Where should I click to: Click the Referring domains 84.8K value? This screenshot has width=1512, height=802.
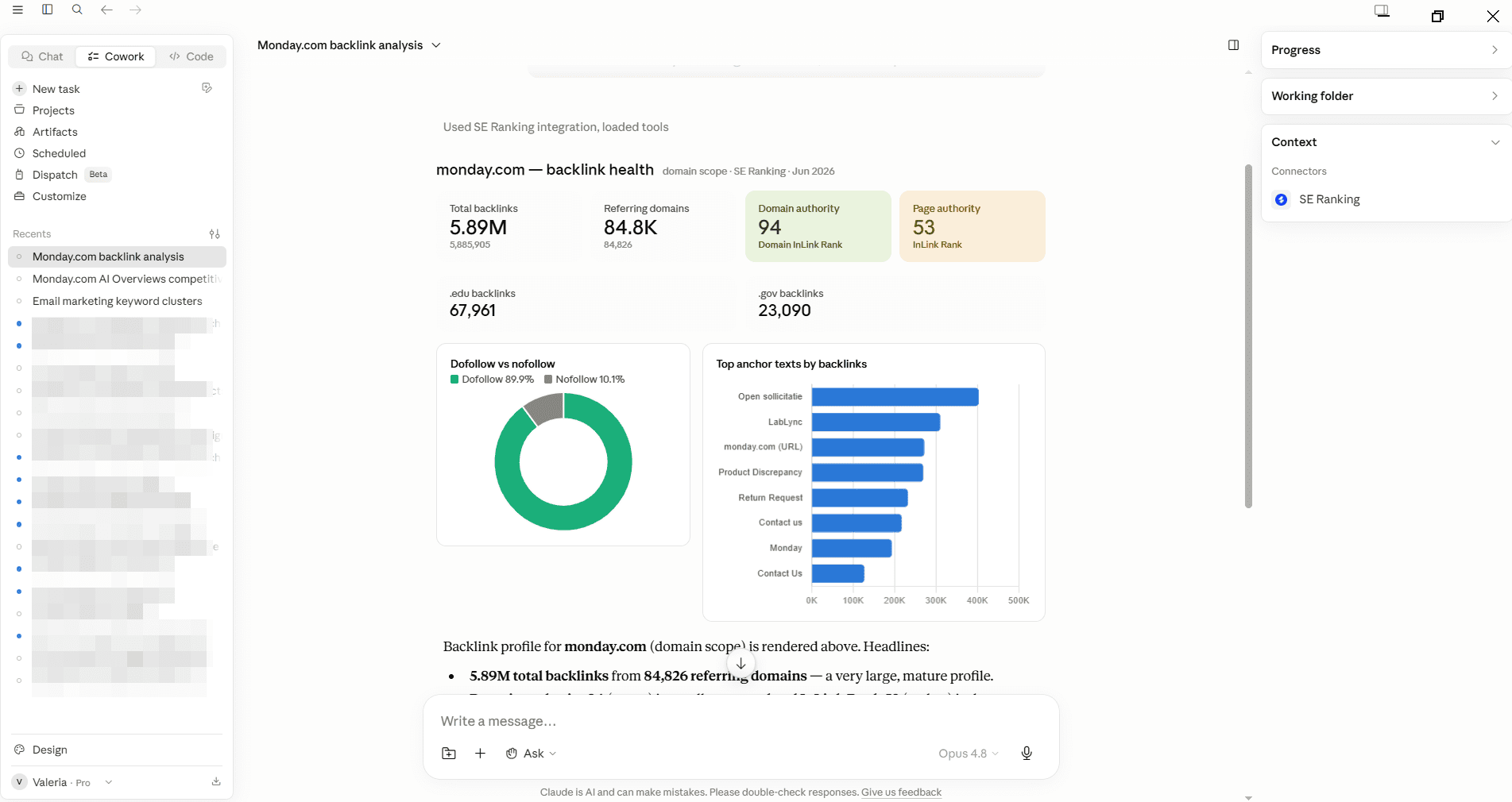(x=630, y=228)
